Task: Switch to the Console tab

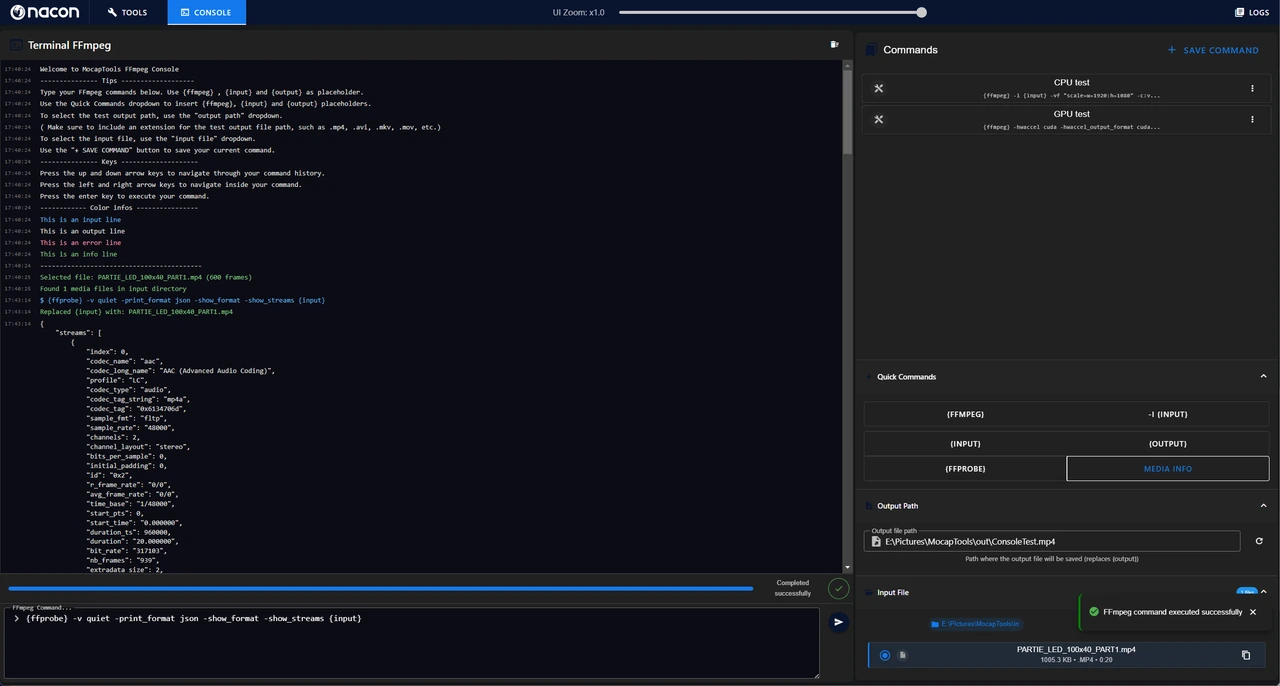Action: pos(206,12)
